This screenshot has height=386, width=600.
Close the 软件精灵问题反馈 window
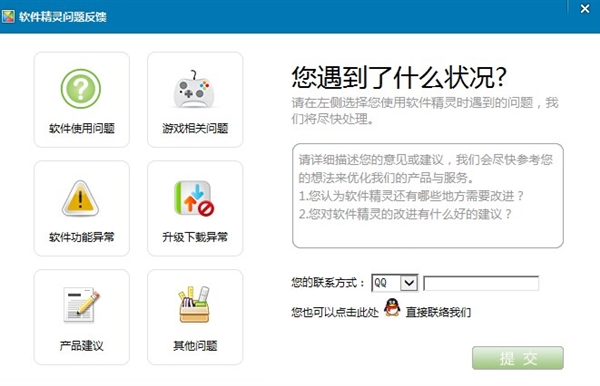click(x=585, y=8)
